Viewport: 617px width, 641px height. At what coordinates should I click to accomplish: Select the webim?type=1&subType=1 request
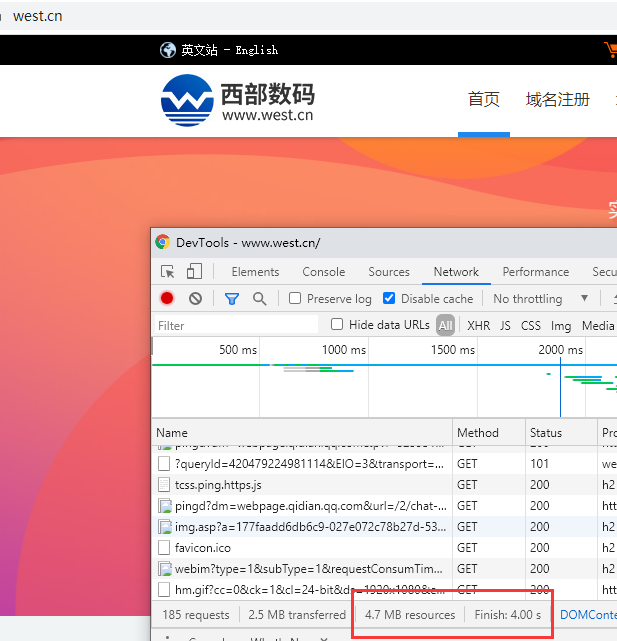[384, 569]
